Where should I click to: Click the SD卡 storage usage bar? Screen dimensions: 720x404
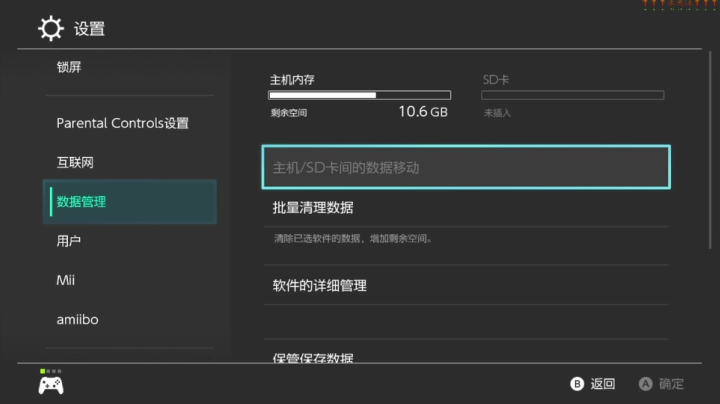pos(573,95)
